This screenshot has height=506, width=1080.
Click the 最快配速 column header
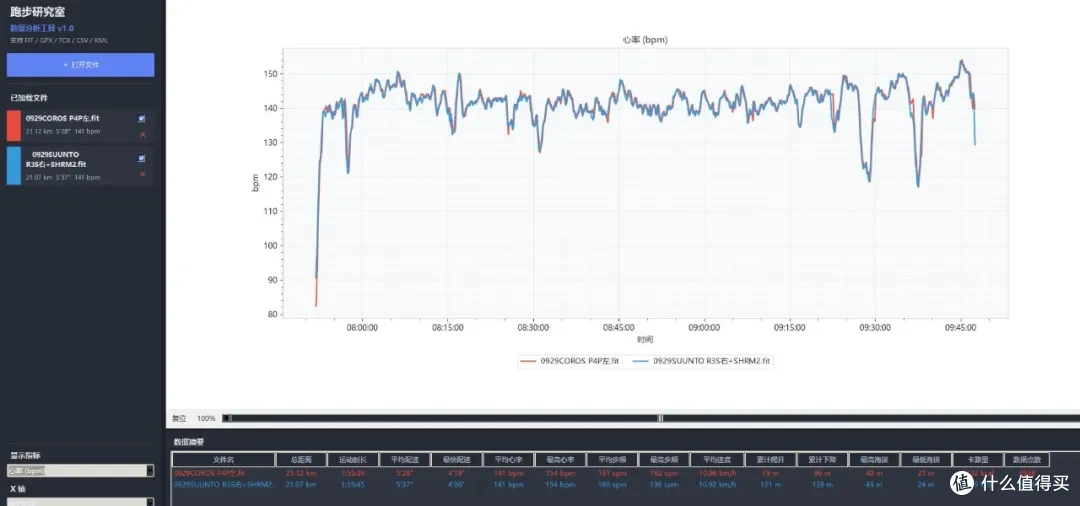coord(456,460)
